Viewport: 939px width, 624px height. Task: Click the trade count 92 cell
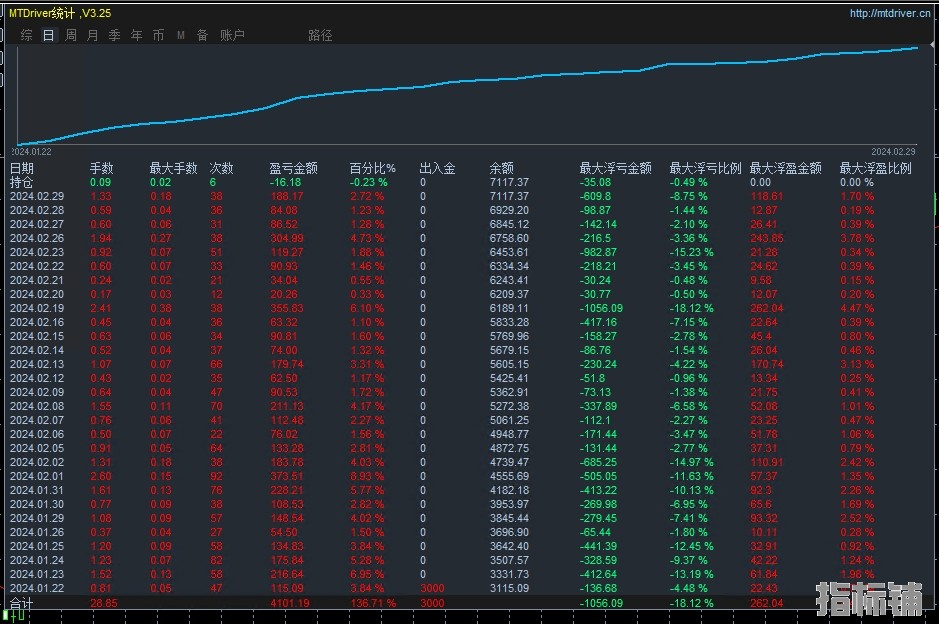(x=216, y=476)
